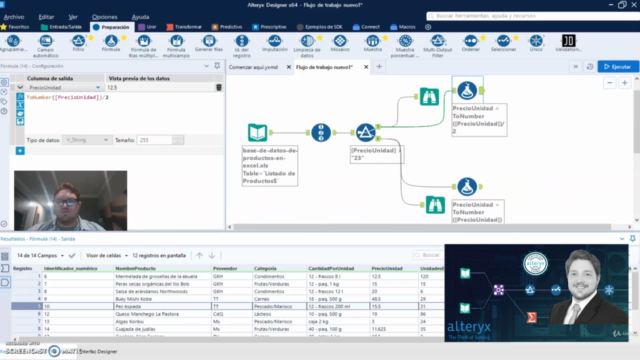Viewport: 640px width, 360px height.
Task: Confirm field selection checkmark in results
Action: [x=72, y=256]
